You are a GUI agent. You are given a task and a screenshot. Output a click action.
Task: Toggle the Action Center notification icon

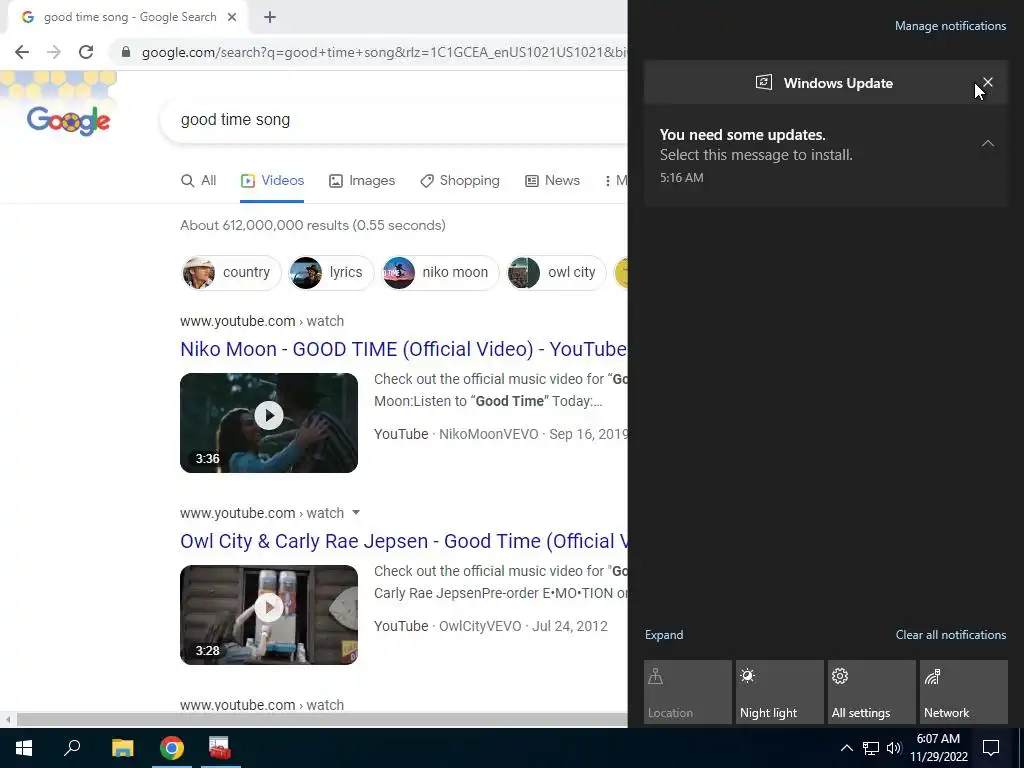[991, 748]
